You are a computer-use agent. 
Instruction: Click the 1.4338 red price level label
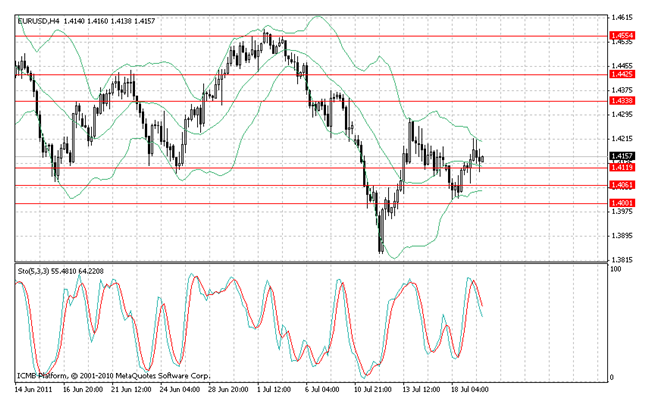click(622, 101)
